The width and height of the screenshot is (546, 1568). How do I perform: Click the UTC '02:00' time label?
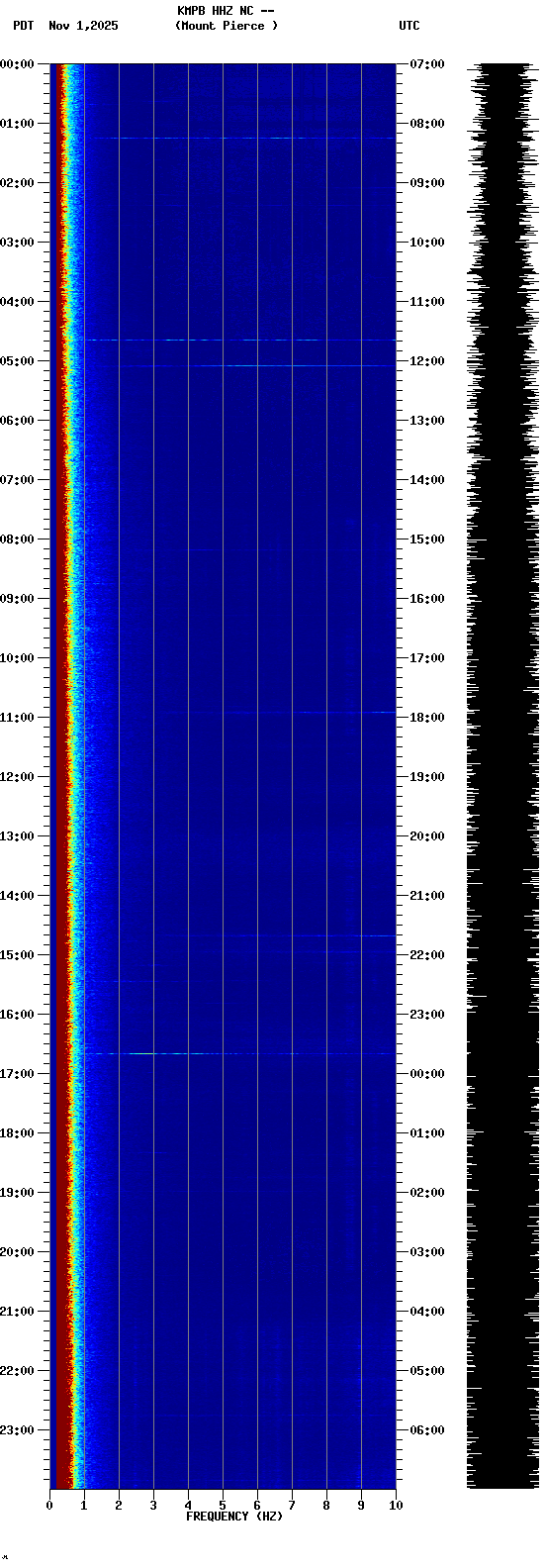click(427, 1193)
